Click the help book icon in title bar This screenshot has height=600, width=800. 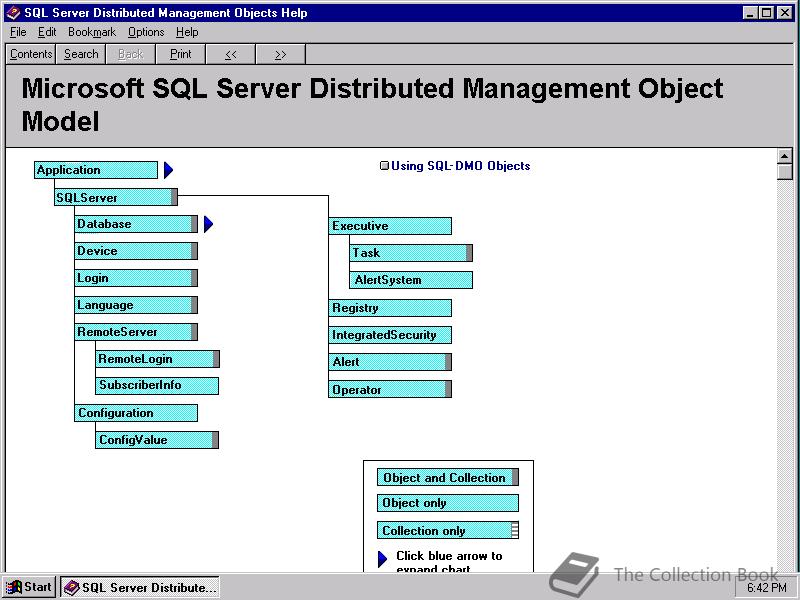pyautogui.click(x=13, y=13)
